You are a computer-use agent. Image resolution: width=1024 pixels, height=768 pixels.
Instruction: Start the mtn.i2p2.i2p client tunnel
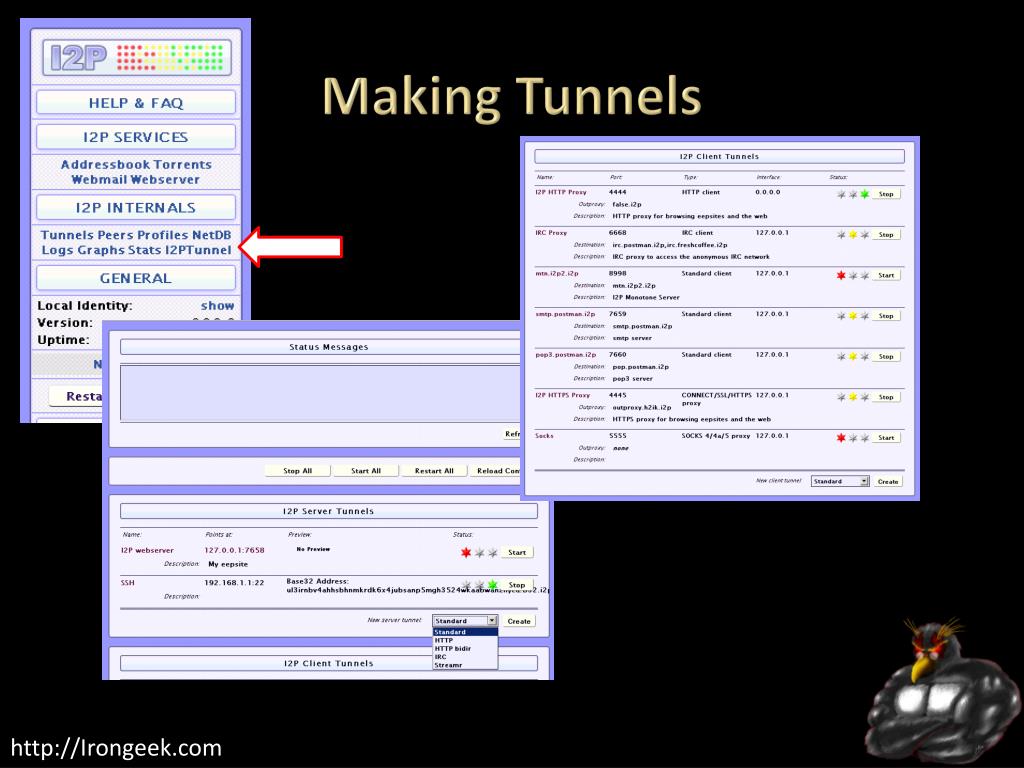886,275
